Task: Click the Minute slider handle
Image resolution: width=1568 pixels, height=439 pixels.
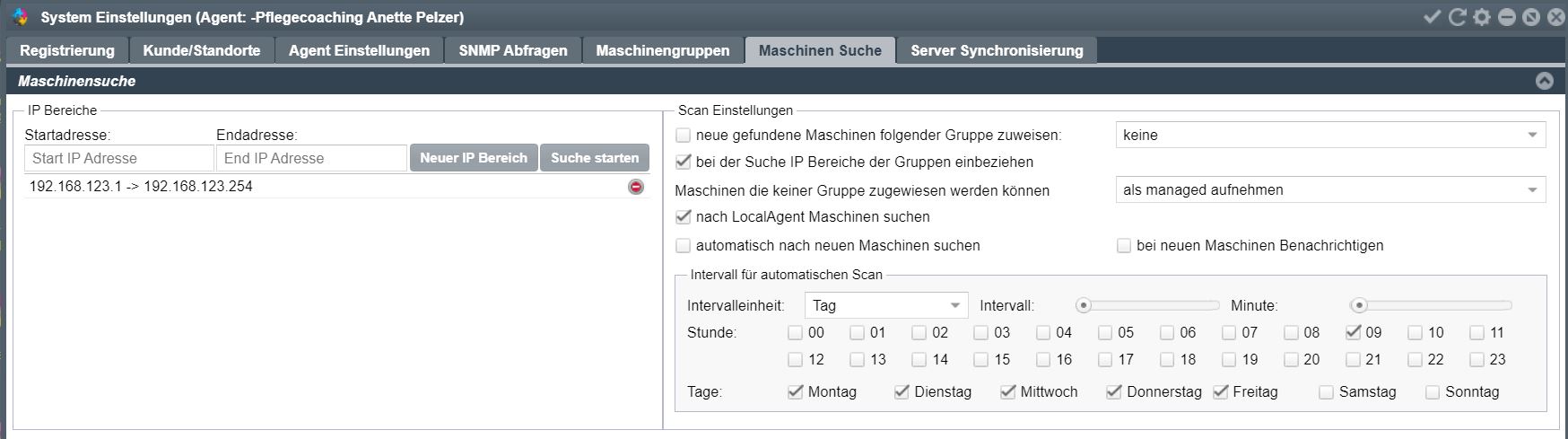Action: 1360,305
